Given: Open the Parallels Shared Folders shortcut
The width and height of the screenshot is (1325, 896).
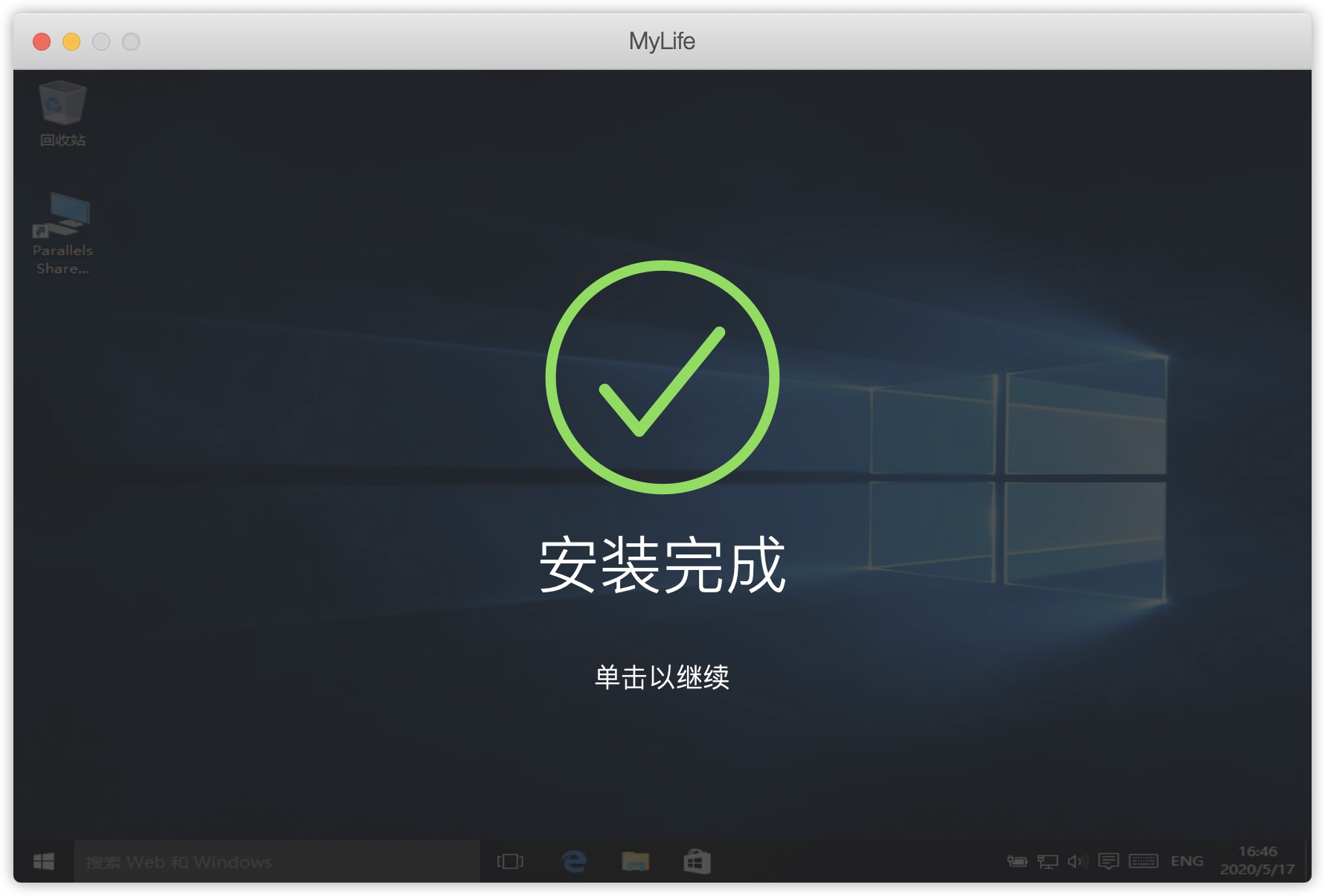Looking at the screenshot, I should coord(63,234).
